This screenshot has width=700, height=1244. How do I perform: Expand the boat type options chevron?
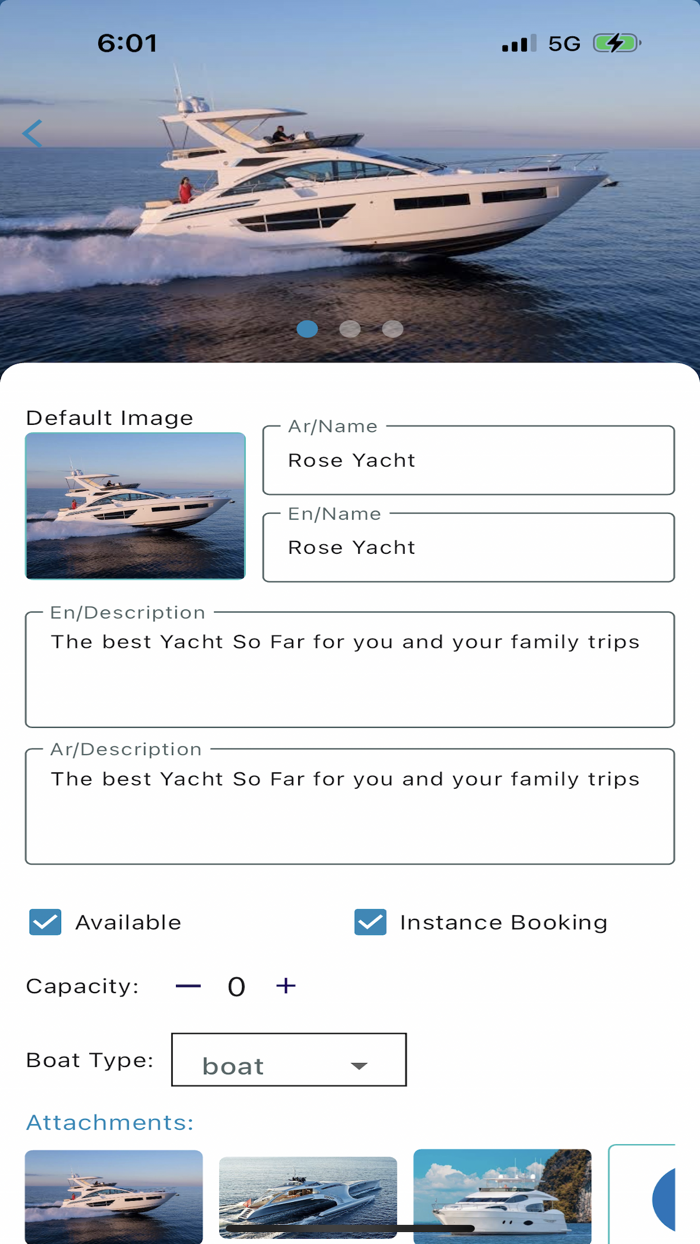359,1065
